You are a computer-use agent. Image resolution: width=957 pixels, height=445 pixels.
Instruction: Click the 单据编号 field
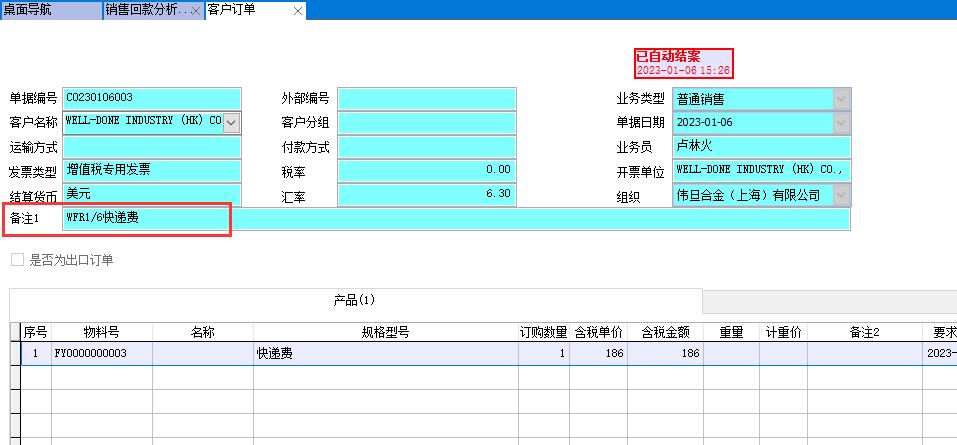coord(152,98)
